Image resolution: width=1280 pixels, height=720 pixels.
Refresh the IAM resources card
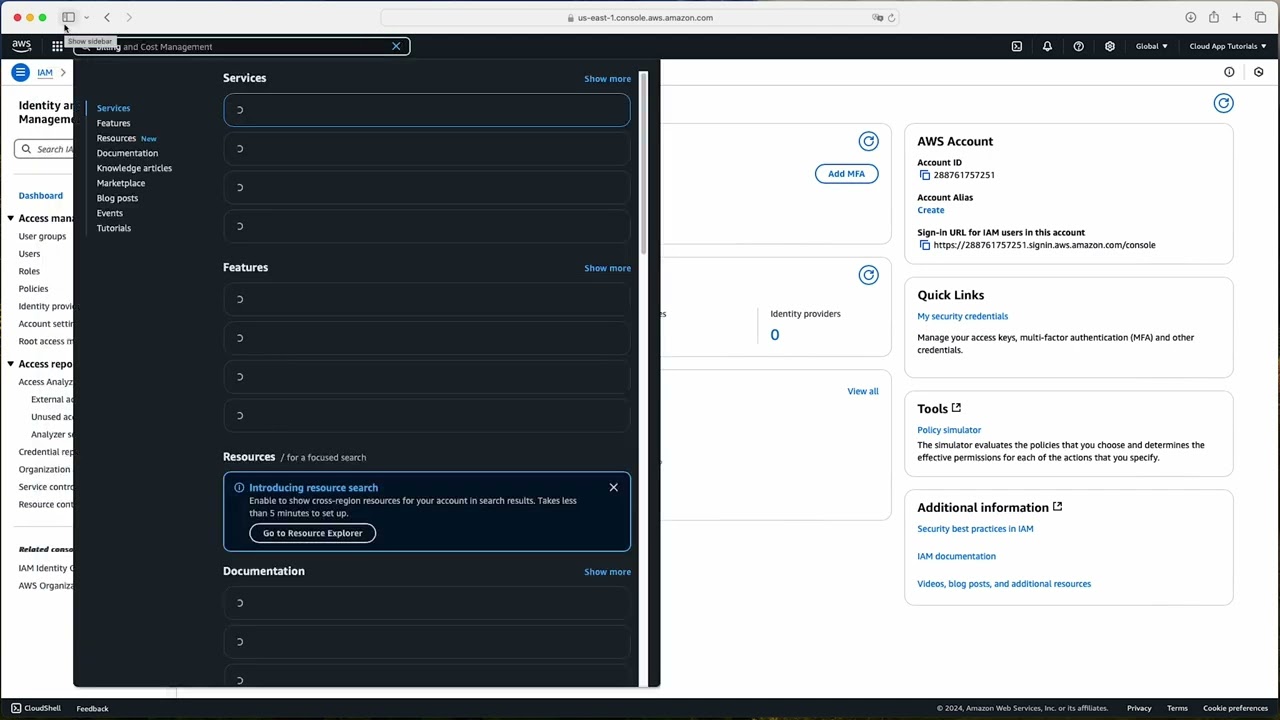click(868, 275)
